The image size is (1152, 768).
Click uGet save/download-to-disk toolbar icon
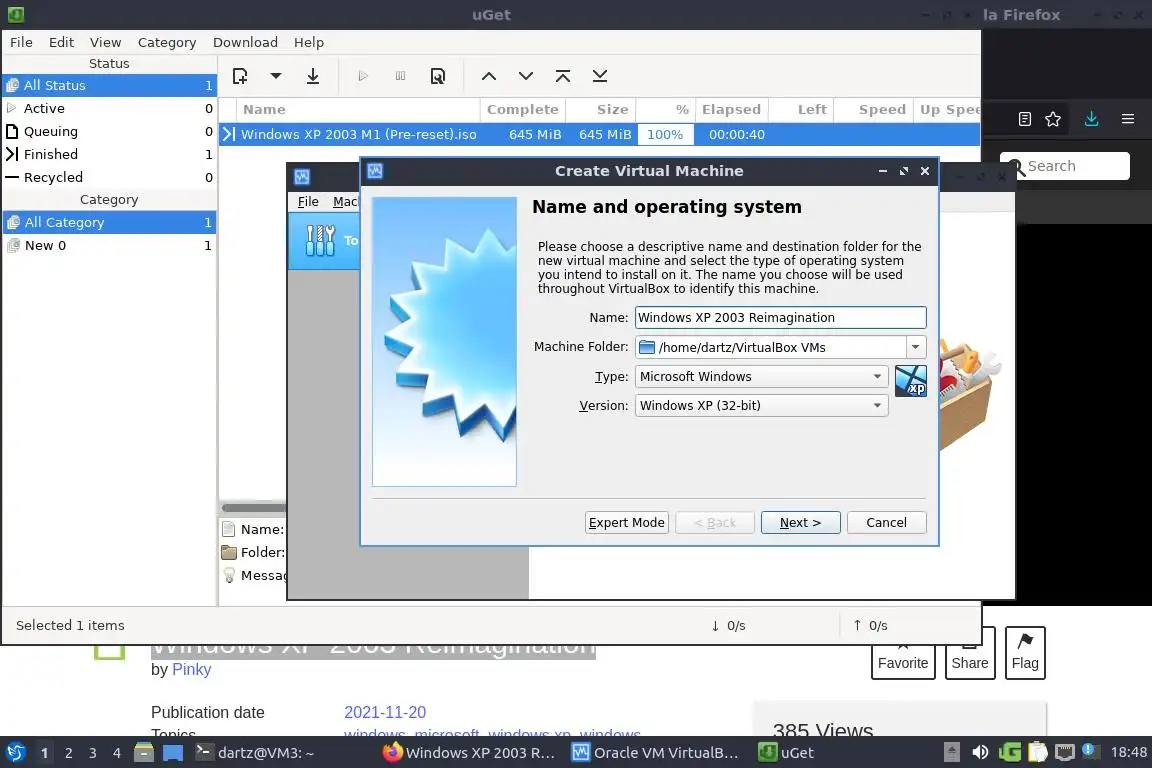click(313, 76)
